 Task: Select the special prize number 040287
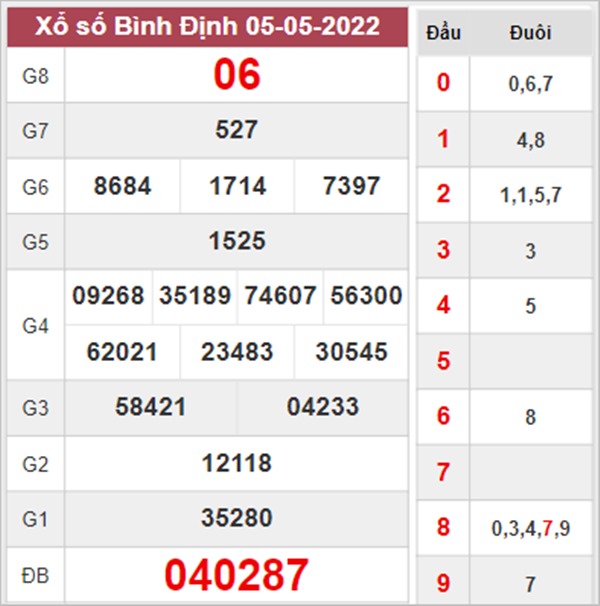click(236, 575)
